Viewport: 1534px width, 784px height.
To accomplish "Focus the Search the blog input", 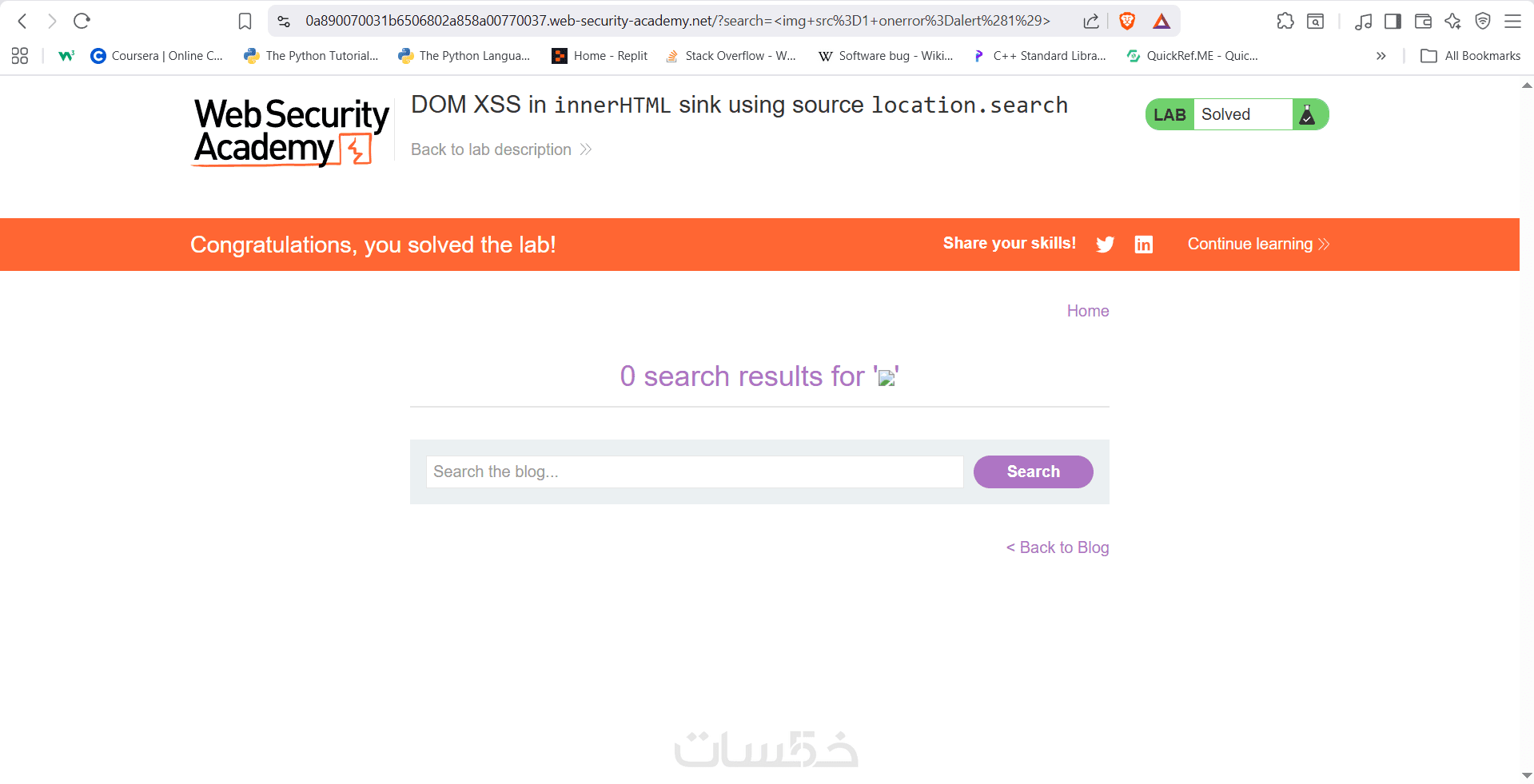I will click(695, 472).
